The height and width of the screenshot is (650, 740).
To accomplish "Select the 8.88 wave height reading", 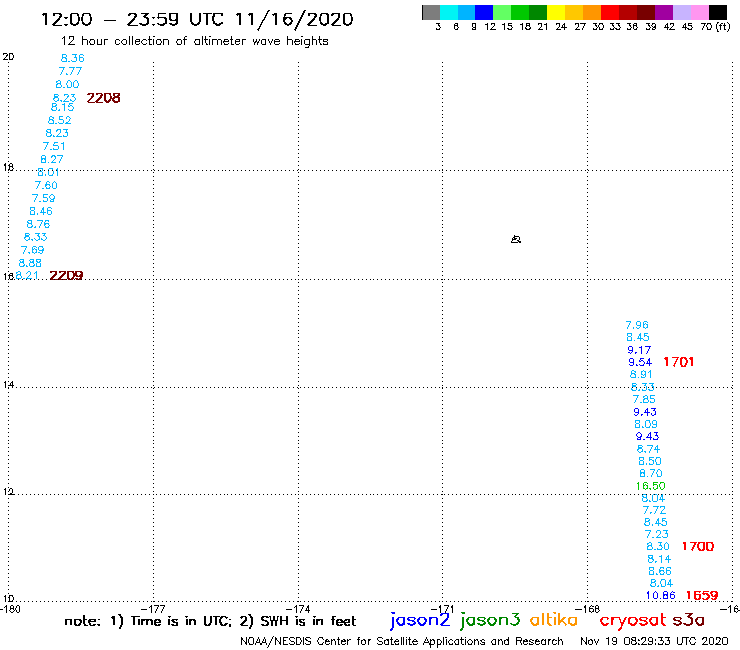I will [30, 263].
